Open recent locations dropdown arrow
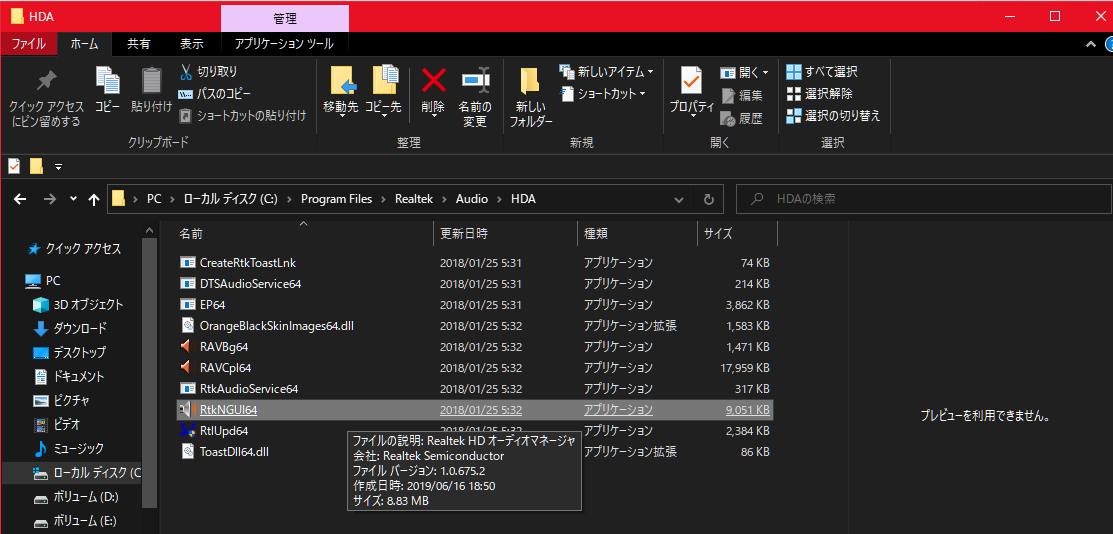Screen dimensions: 1113x534 click(x=72, y=200)
